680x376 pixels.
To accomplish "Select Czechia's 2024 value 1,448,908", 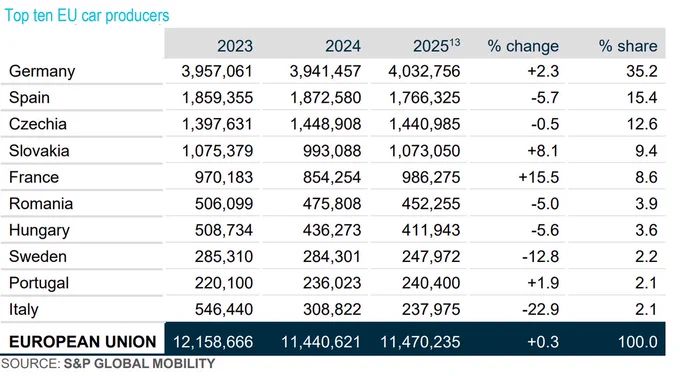I will 326,124.
